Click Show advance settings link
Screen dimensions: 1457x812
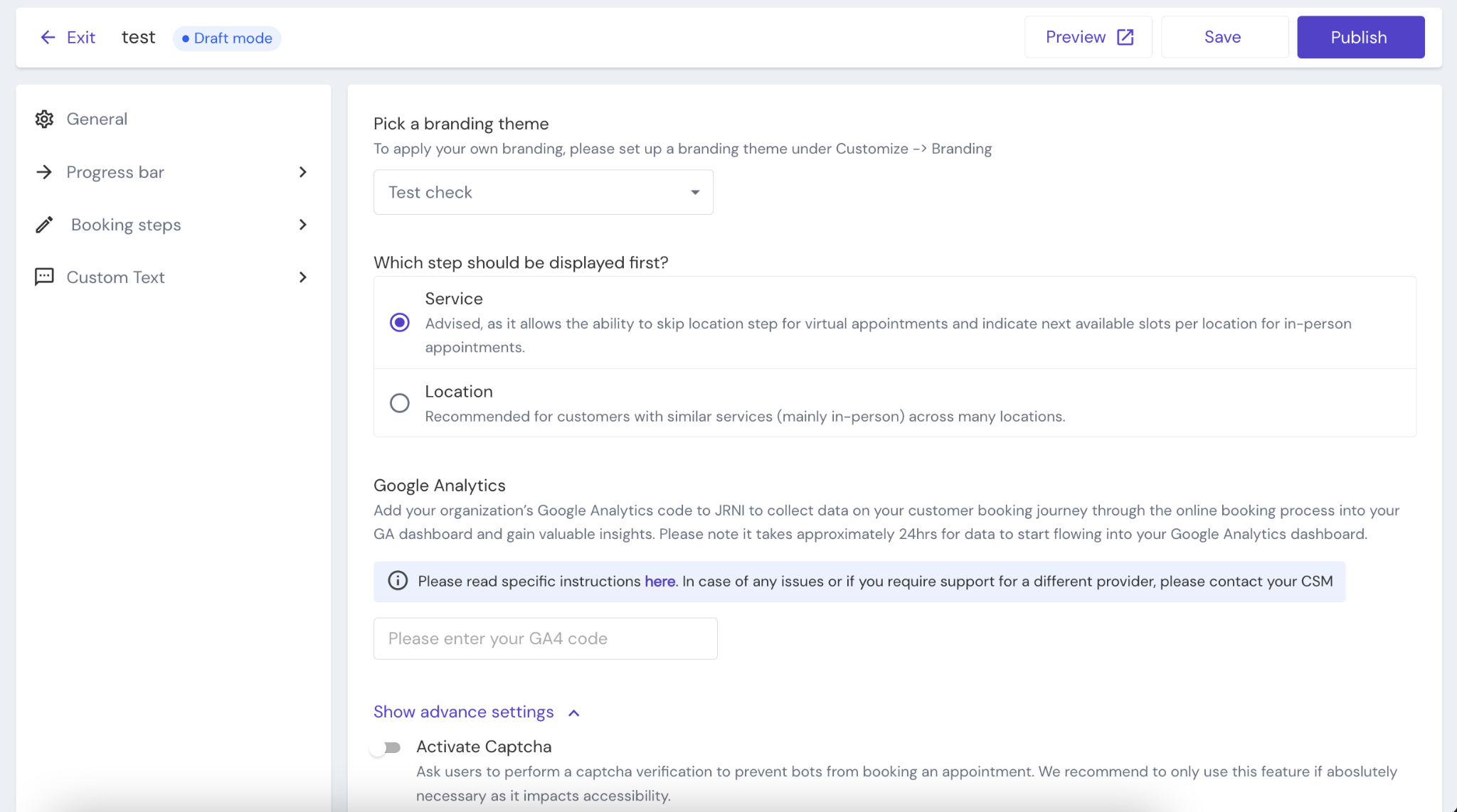463,712
